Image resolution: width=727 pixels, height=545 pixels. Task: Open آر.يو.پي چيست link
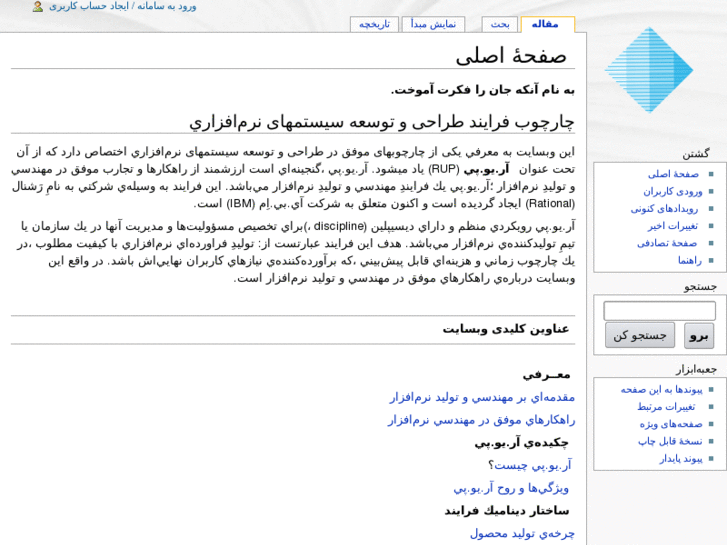pos(533,465)
